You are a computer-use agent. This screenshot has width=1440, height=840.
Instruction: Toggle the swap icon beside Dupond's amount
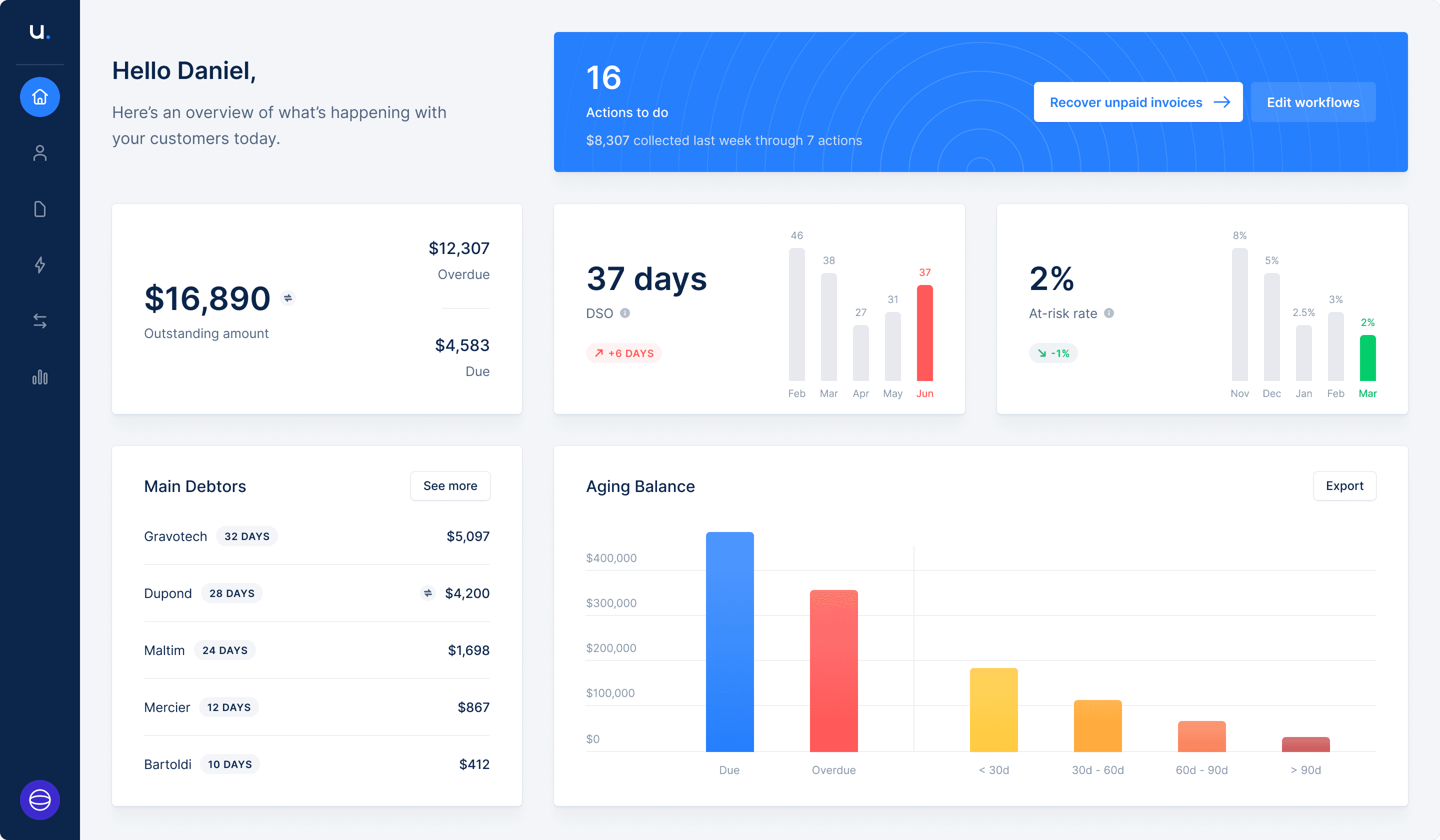point(427,593)
